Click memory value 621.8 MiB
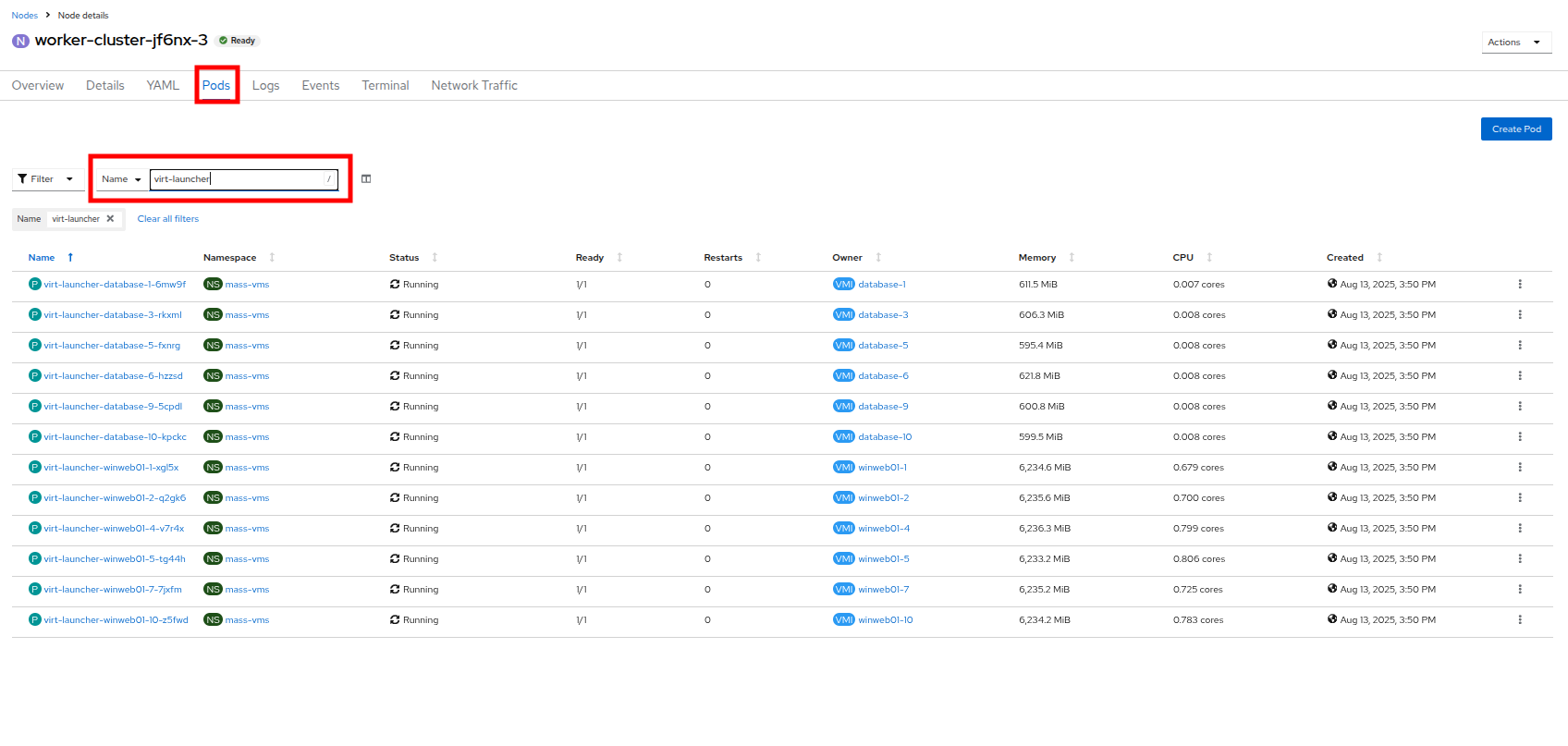The width and height of the screenshot is (1568, 746). (1039, 376)
